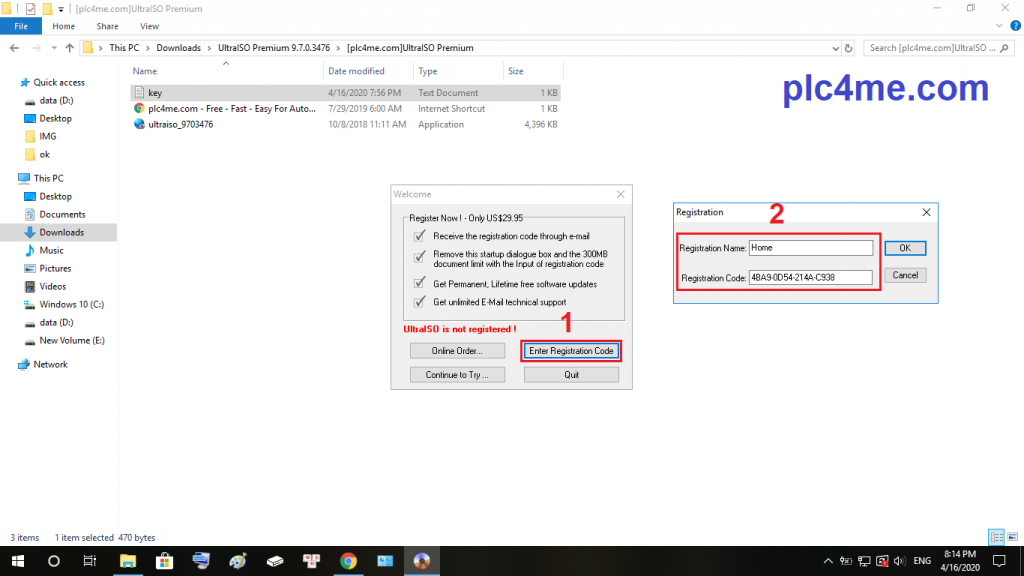Viewport: 1024px width, 576px height.
Task: Click the search magnifier icon
Action: tap(1004, 48)
